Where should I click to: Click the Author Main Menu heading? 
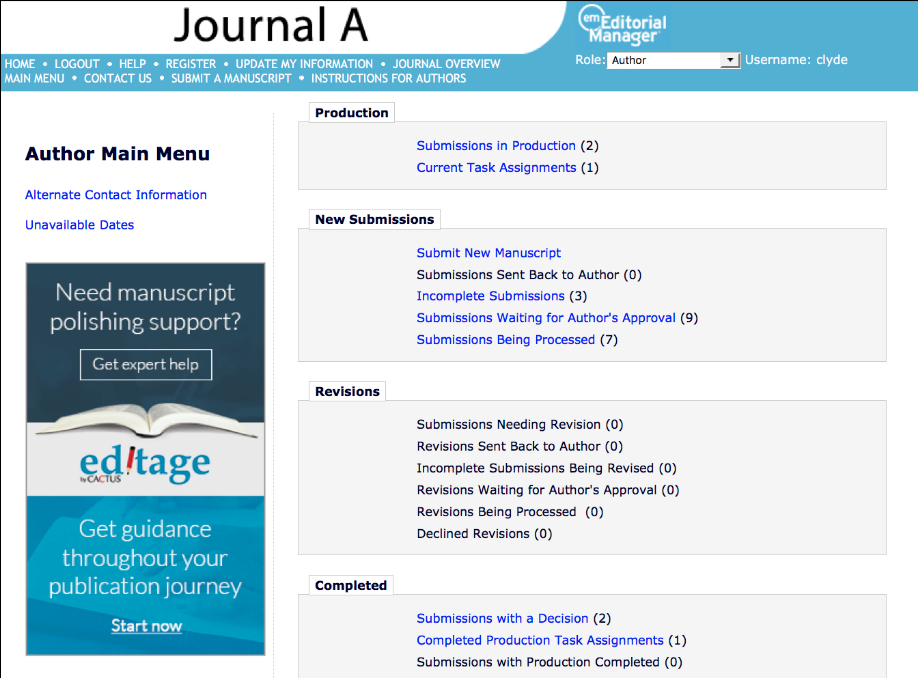[x=117, y=154]
